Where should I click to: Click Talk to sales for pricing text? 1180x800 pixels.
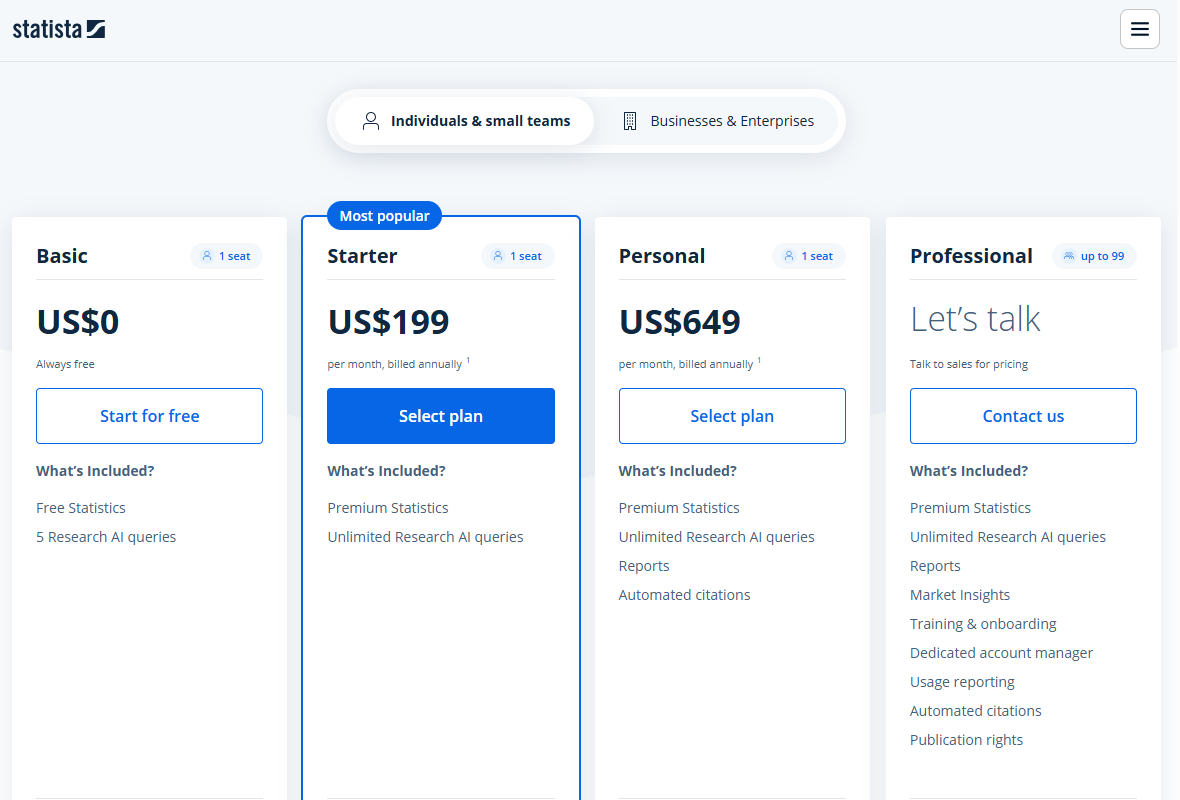coord(969,364)
